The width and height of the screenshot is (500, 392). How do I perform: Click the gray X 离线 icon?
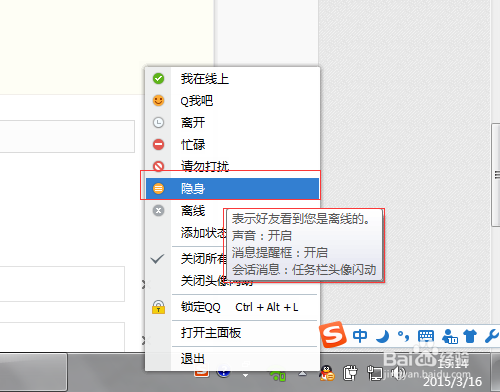(x=158, y=210)
